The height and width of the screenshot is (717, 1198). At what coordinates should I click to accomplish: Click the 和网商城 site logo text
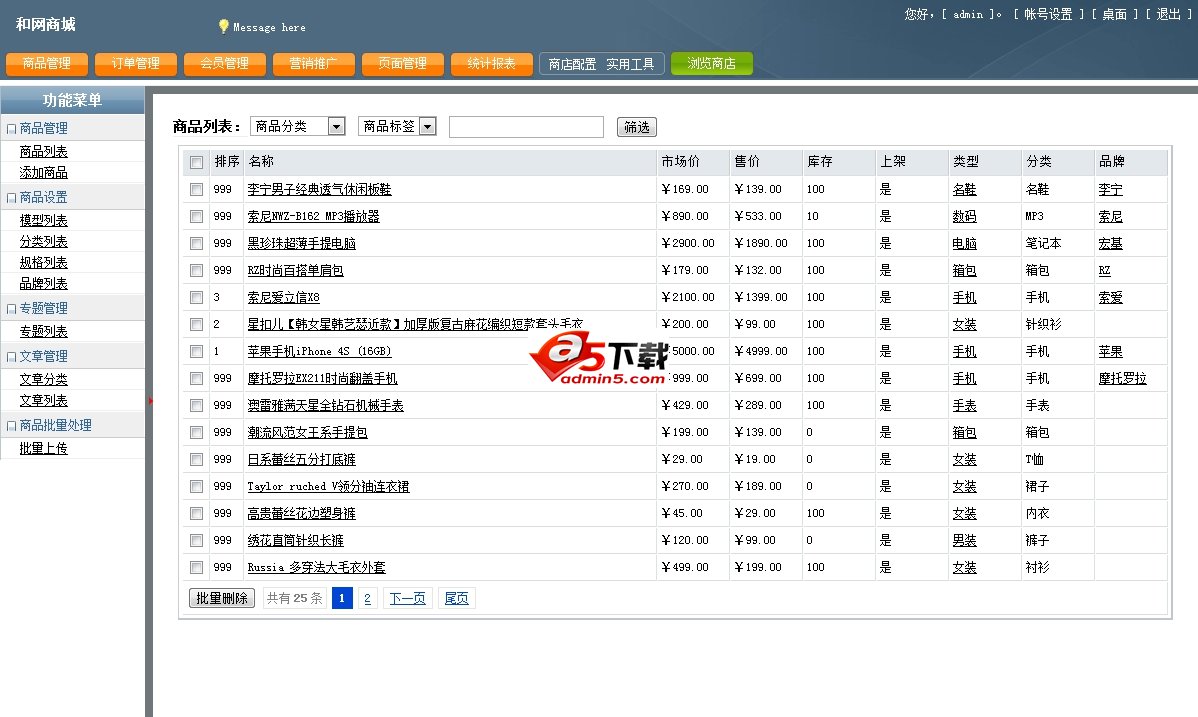click(x=46, y=24)
